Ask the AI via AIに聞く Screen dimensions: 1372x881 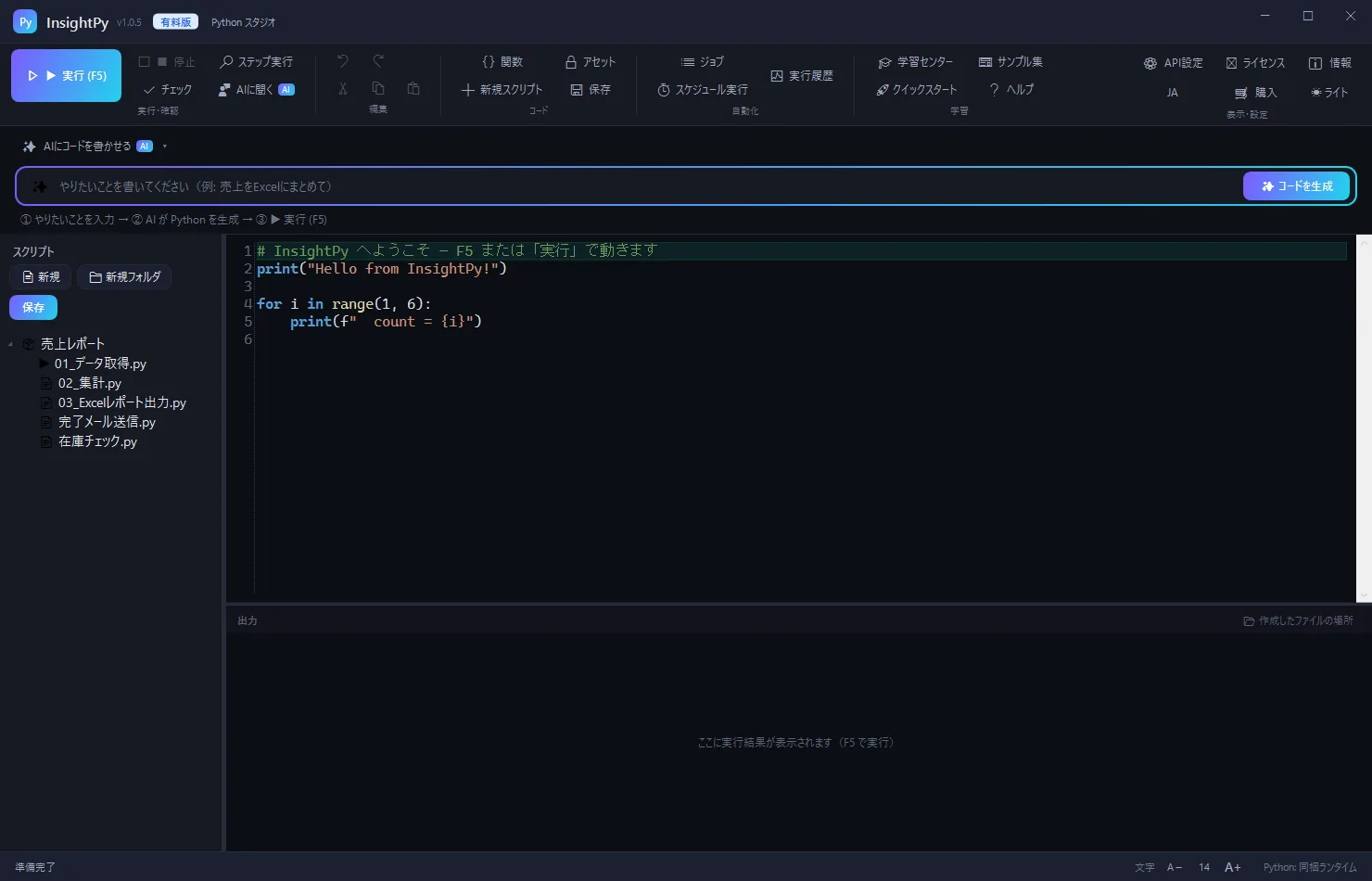(x=256, y=90)
